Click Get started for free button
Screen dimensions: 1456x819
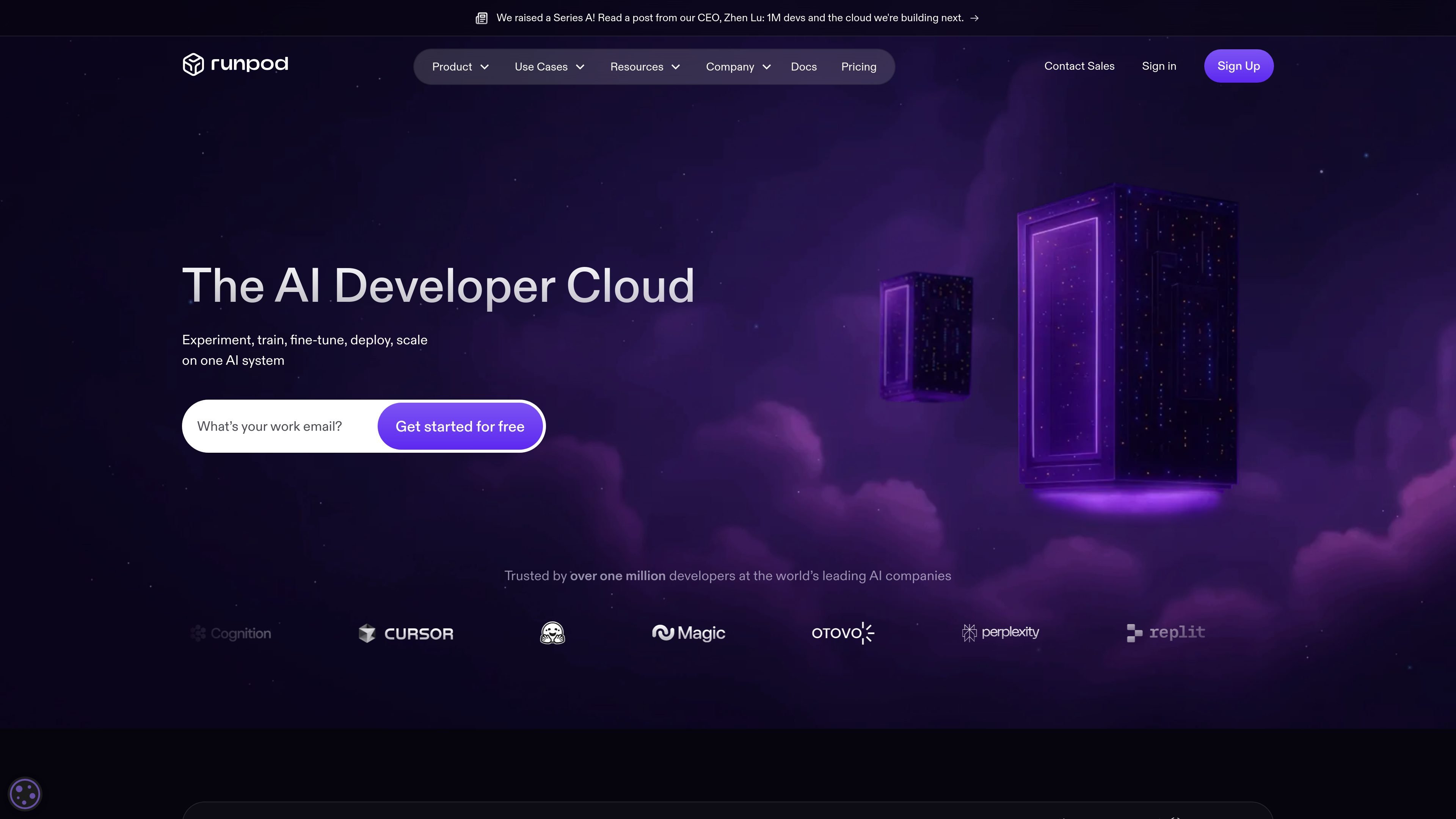pyautogui.click(x=460, y=426)
